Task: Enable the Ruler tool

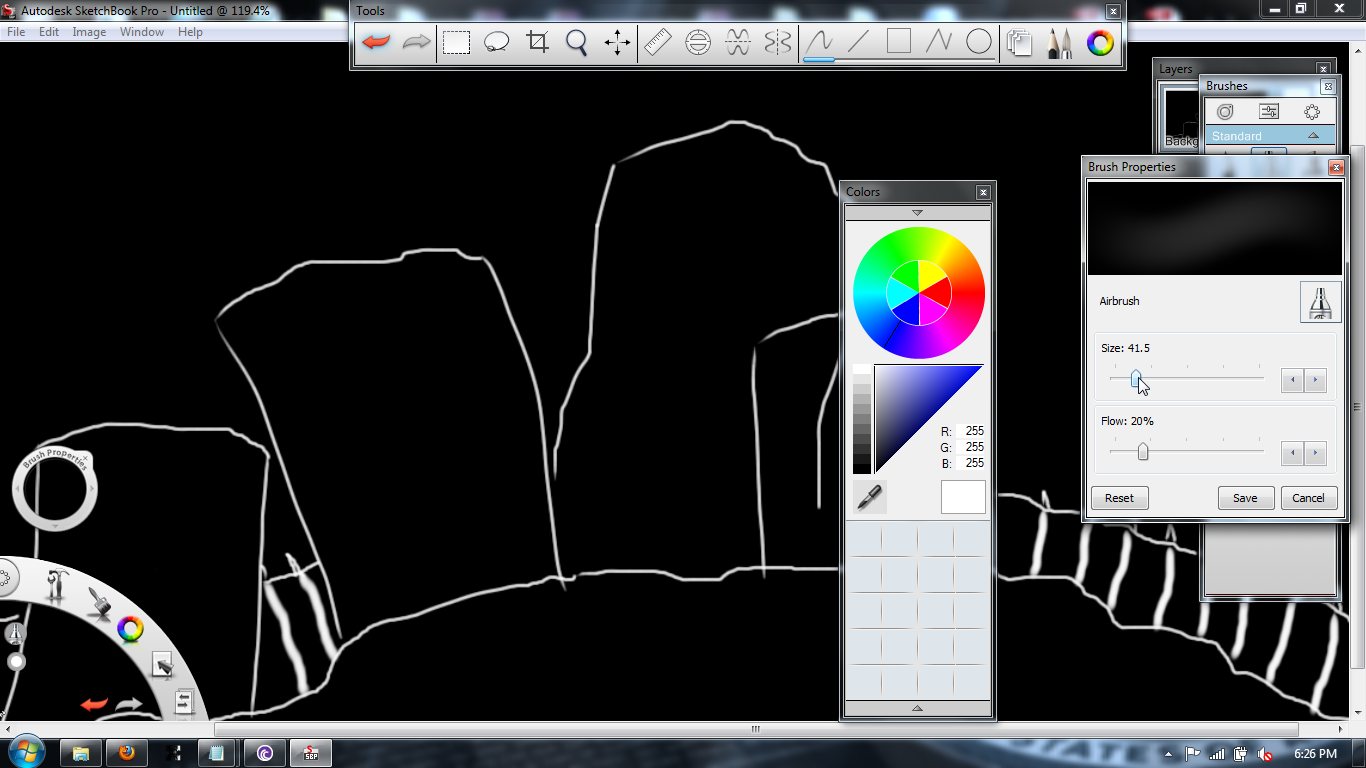Action: (658, 42)
